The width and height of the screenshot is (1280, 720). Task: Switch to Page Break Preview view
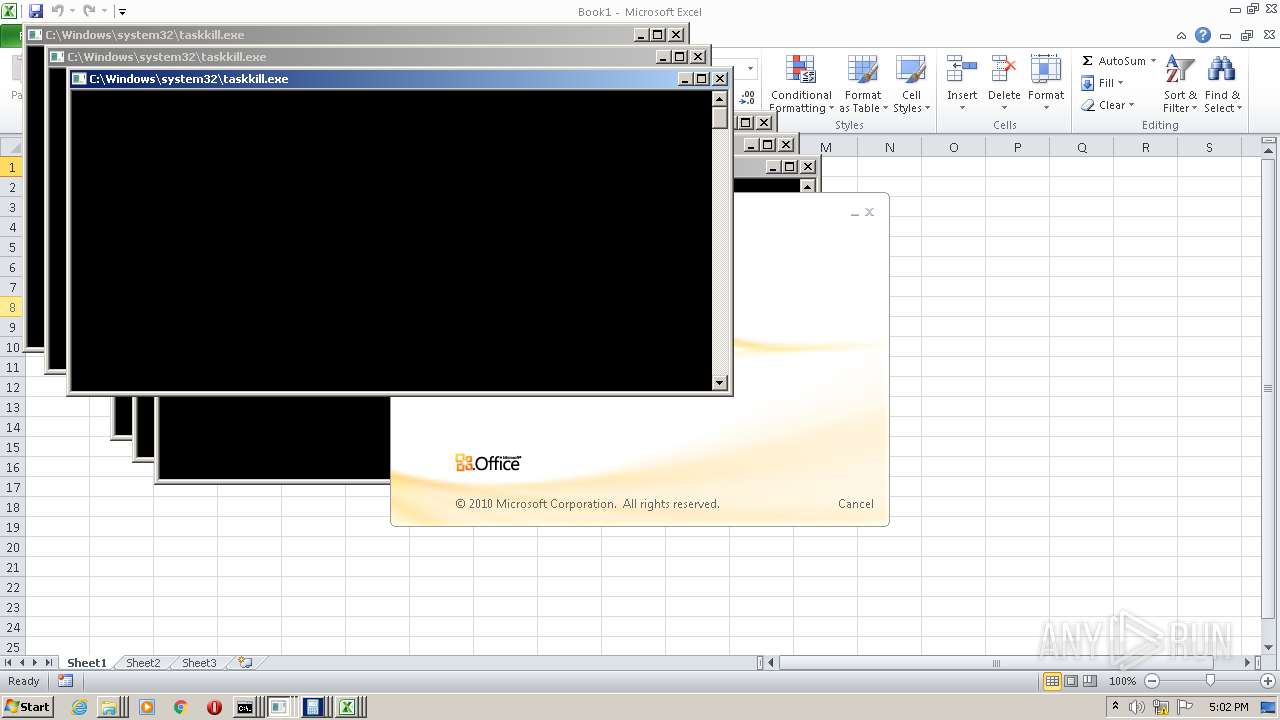[1090, 681]
